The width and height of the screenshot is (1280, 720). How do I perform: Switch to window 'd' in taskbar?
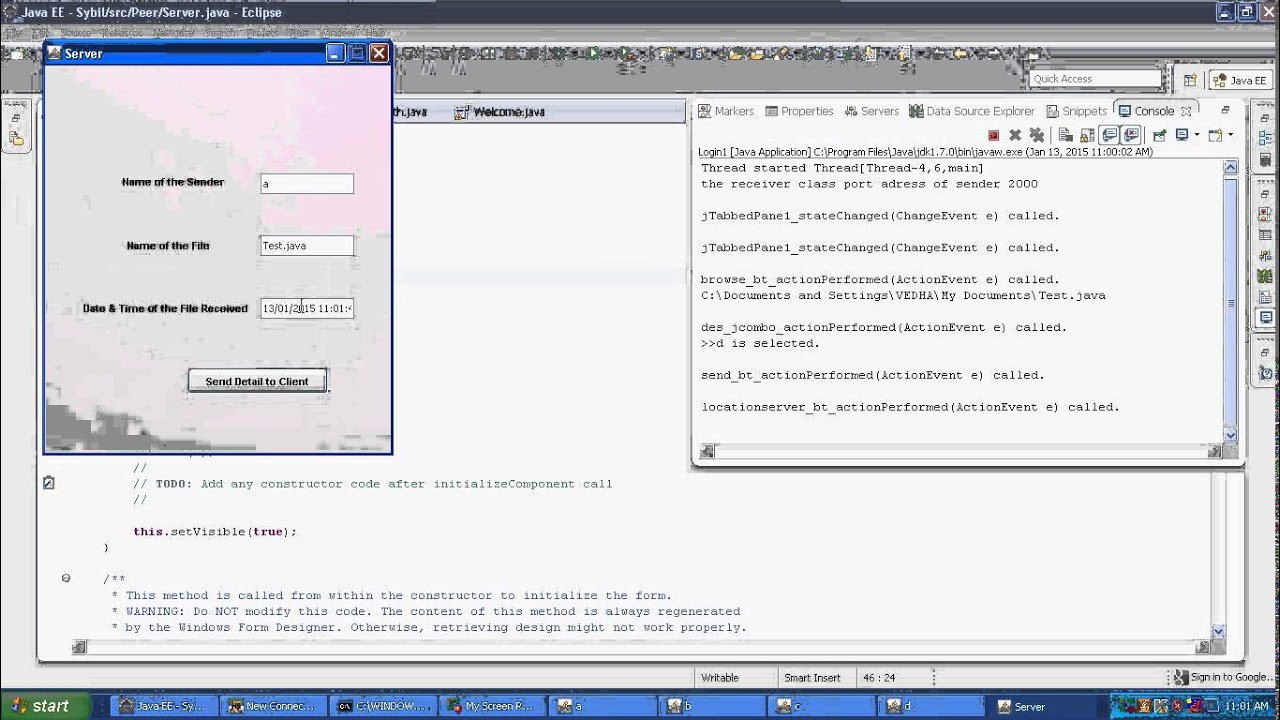(932, 706)
